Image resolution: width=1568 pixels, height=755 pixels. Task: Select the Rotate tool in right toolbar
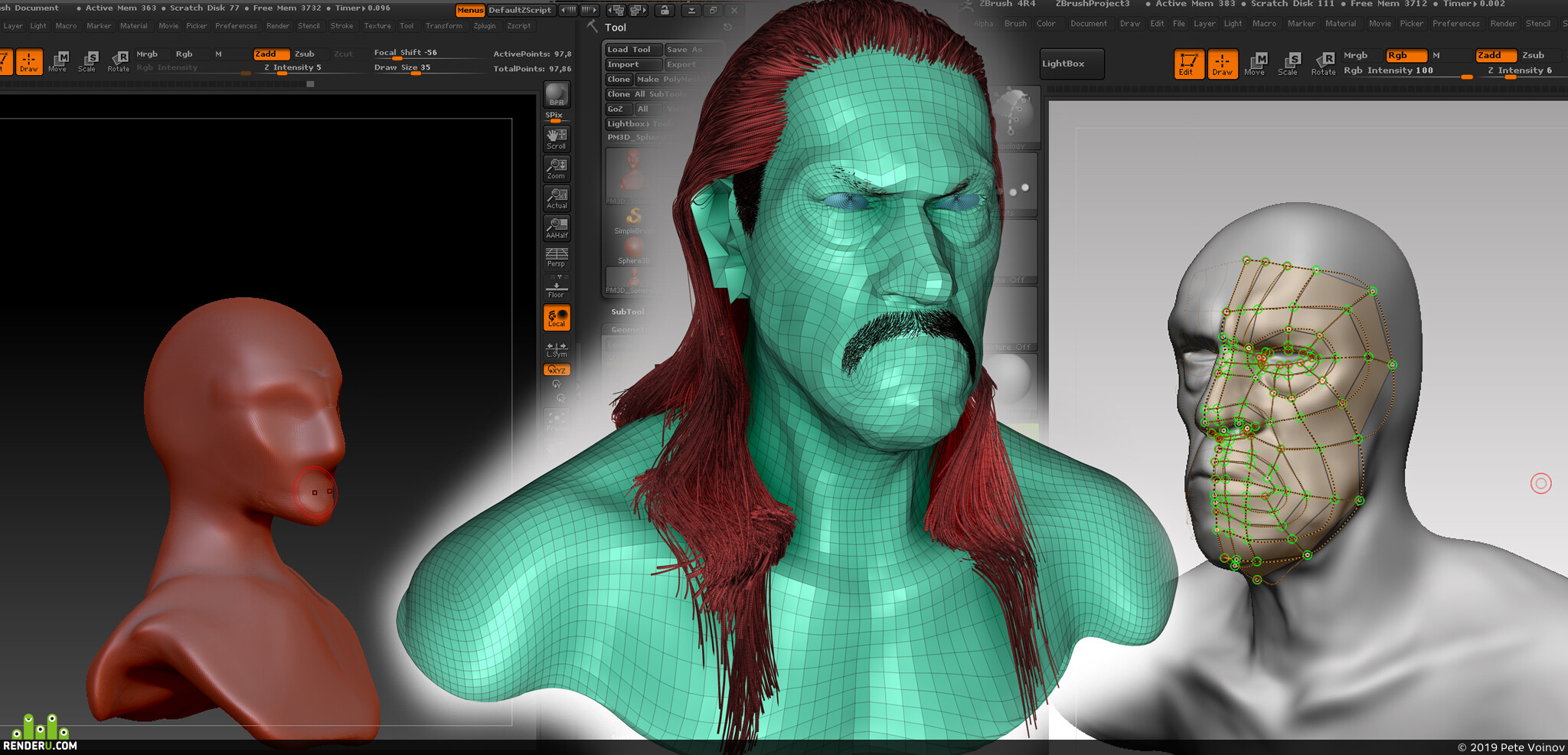(x=1322, y=64)
